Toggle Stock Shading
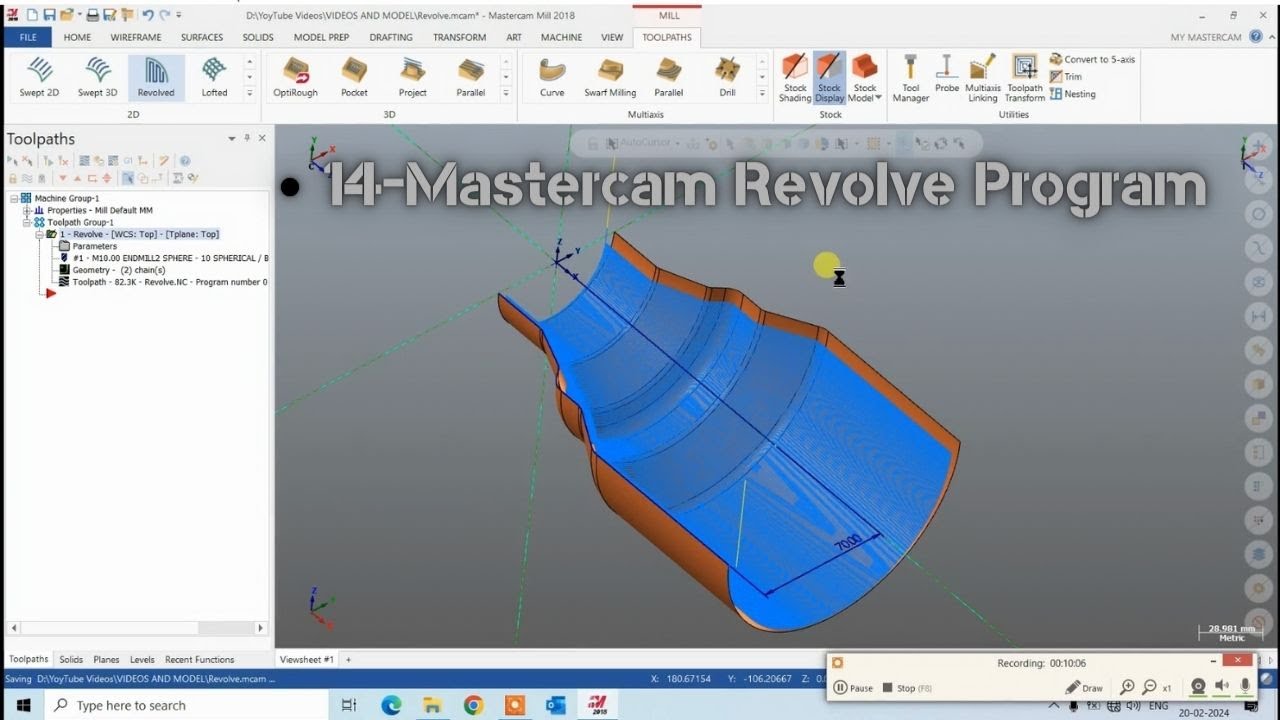This screenshot has width=1280, height=720. click(795, 78)
